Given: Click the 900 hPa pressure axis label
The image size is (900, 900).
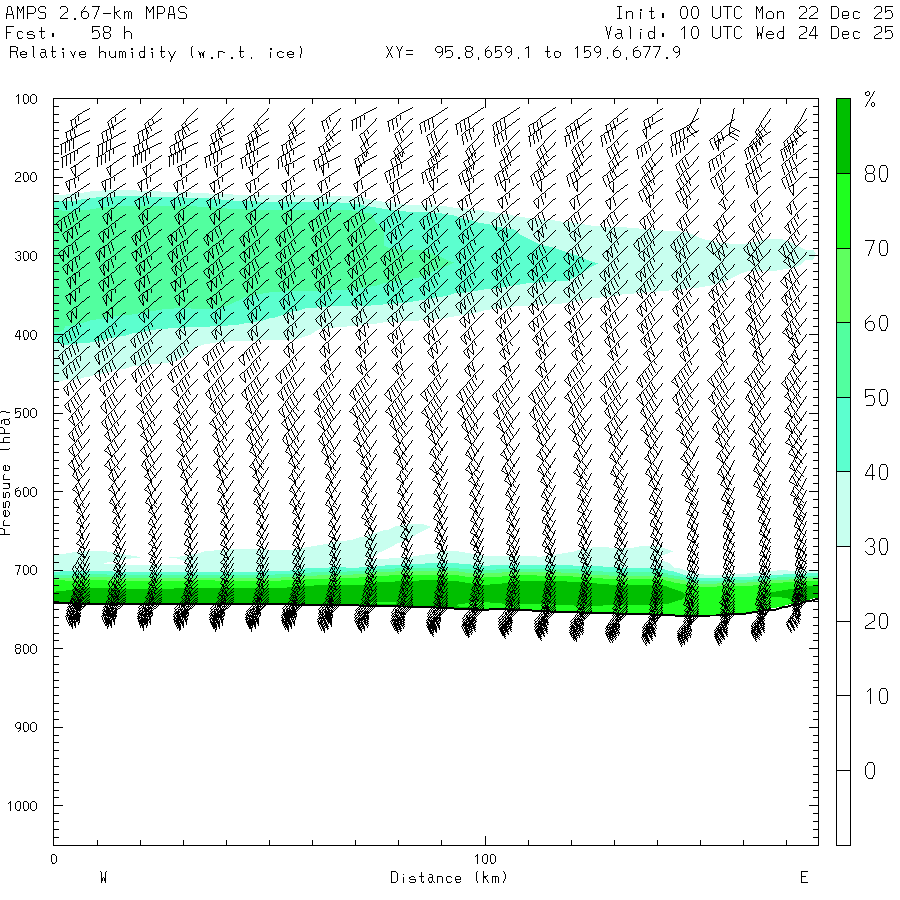Looking at the screenshot, I should [x=26, y=727].
